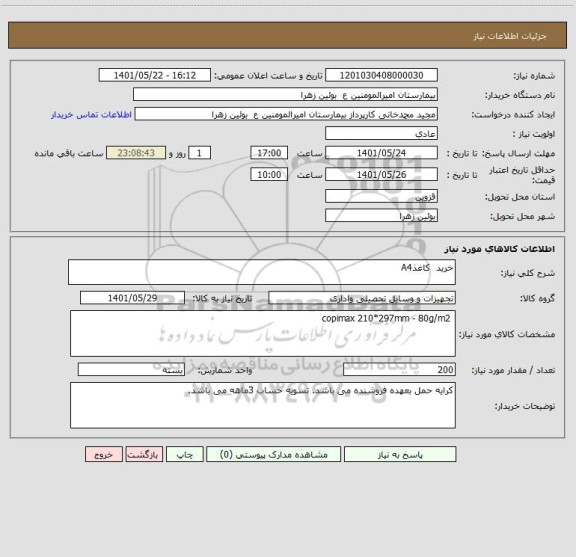Click label 'شهر محل تحویل:'
576x557 pixels.
click(x=522, y=216)
